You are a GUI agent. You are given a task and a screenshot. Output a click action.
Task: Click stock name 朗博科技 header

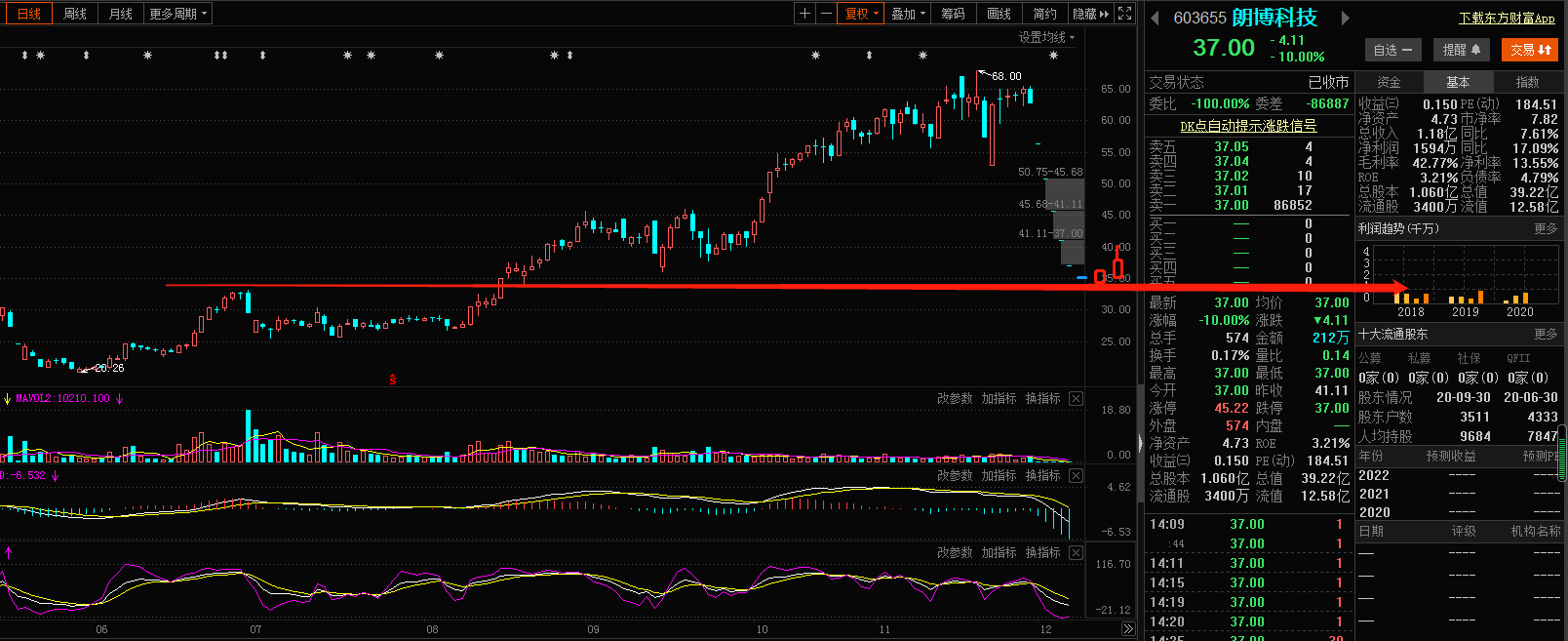click(1274, 18)
